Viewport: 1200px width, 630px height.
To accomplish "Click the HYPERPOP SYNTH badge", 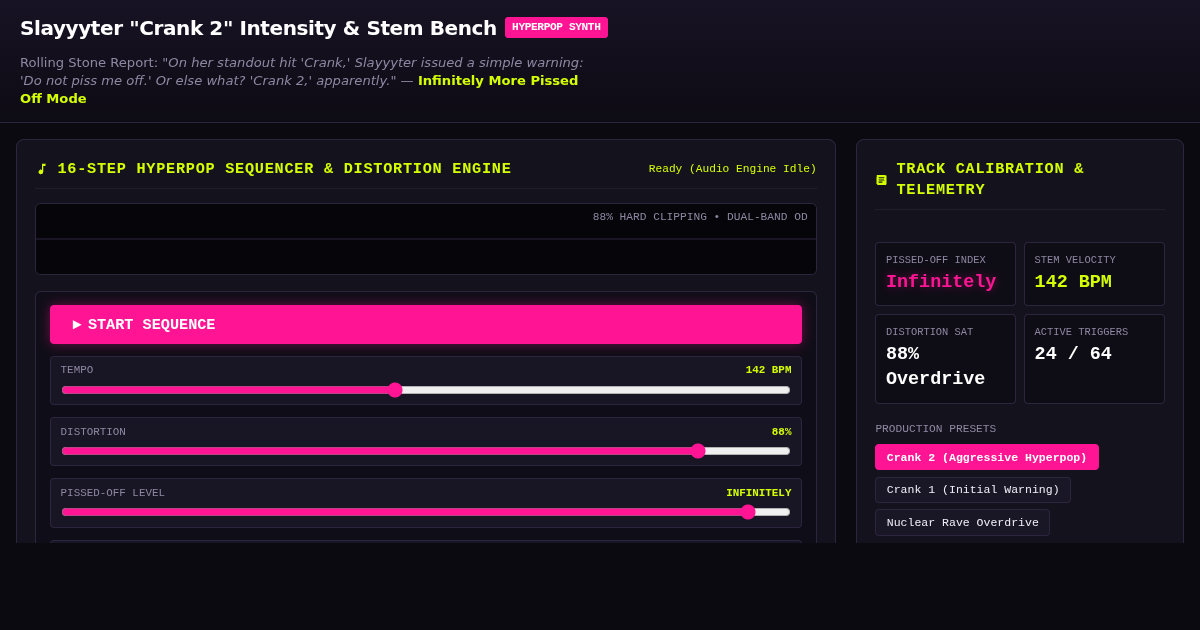I will pyautogui.click(x=556, y=27).
